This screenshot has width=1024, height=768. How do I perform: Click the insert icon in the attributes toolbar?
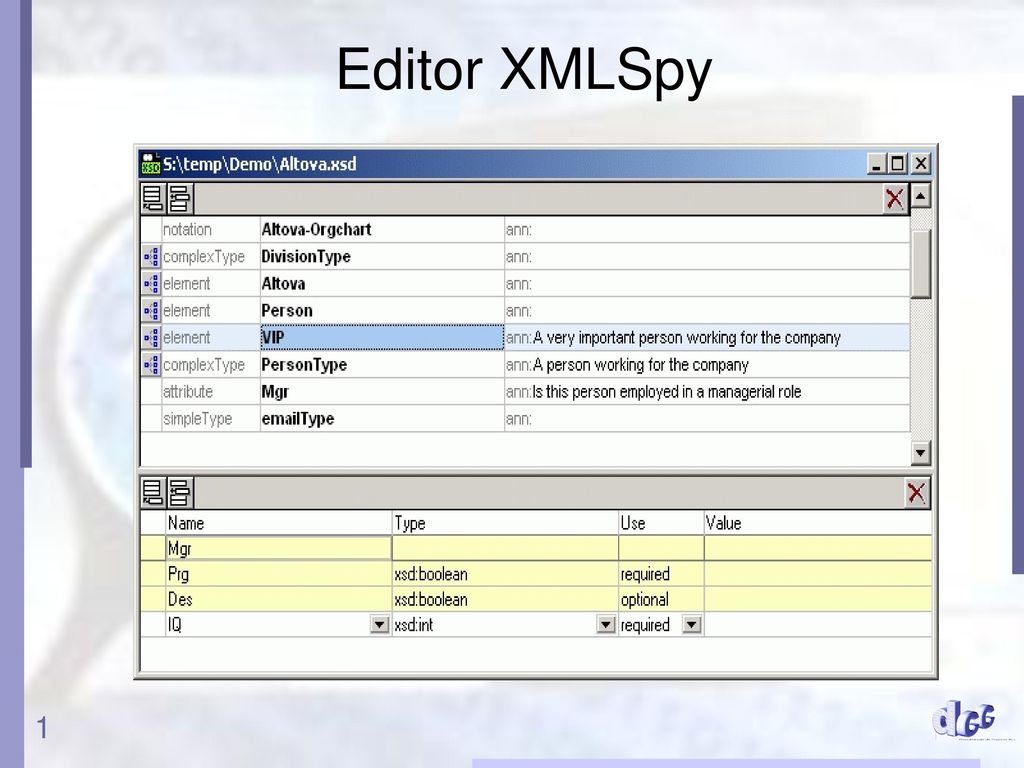(180, 492)
